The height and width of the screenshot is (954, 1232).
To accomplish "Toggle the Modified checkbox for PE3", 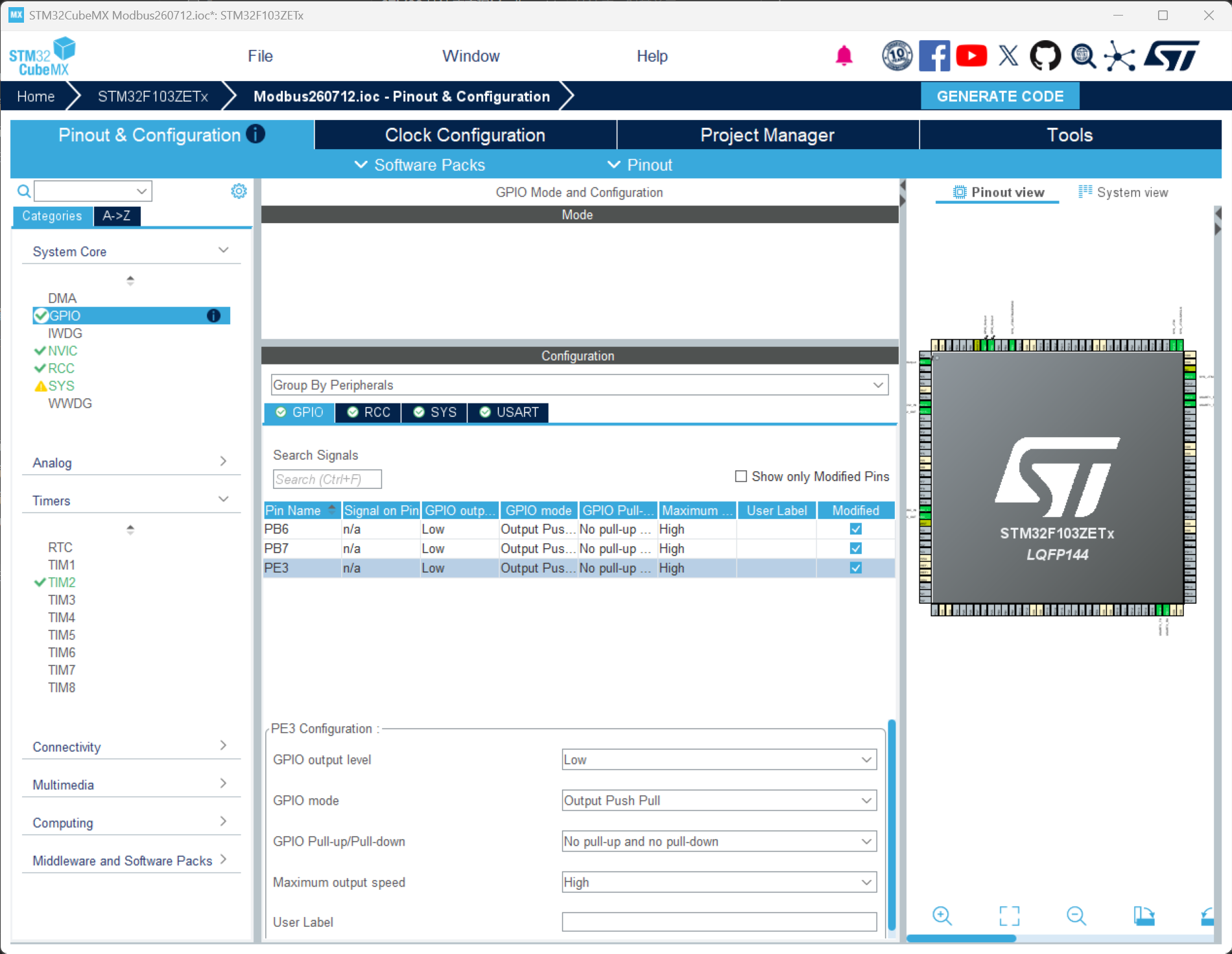I will 856,568.
